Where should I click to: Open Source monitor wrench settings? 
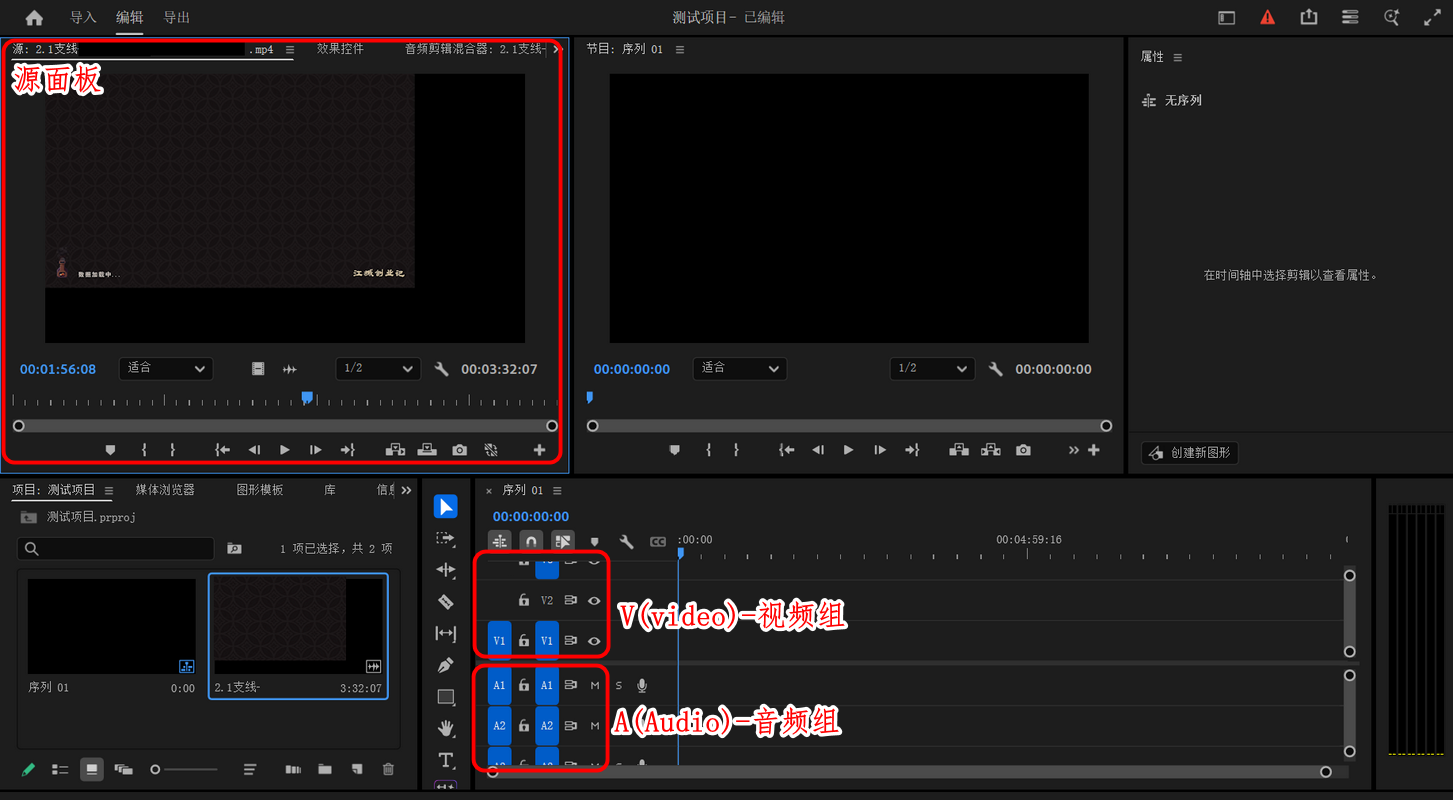(442, 369)
